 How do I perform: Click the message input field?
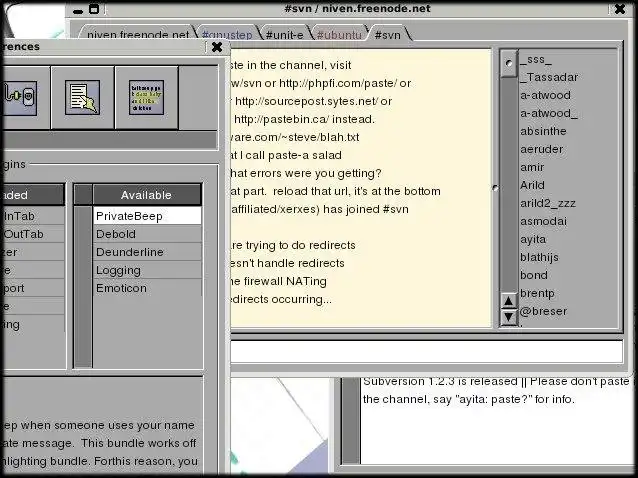coord(426,351)
